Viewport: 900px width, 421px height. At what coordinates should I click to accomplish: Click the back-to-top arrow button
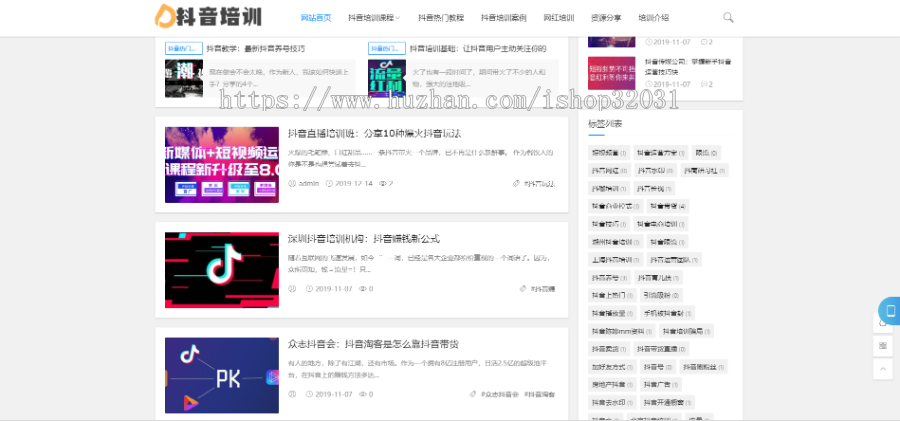click(x=883, y=369)
